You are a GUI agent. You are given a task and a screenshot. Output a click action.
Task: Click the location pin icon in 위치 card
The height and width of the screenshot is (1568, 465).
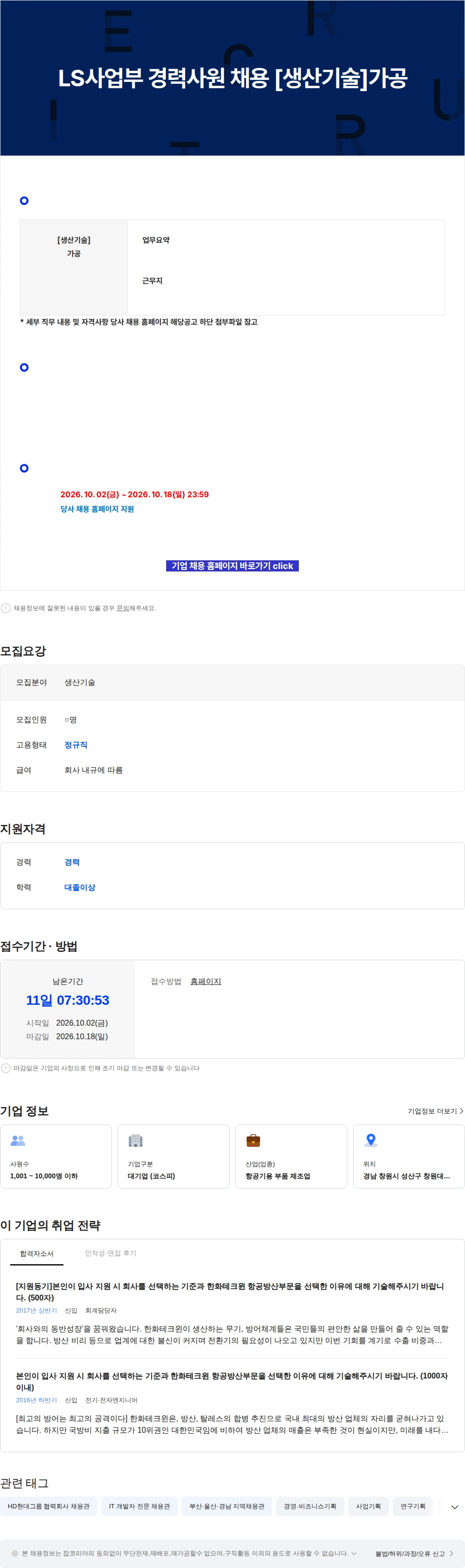point(371,1140)
